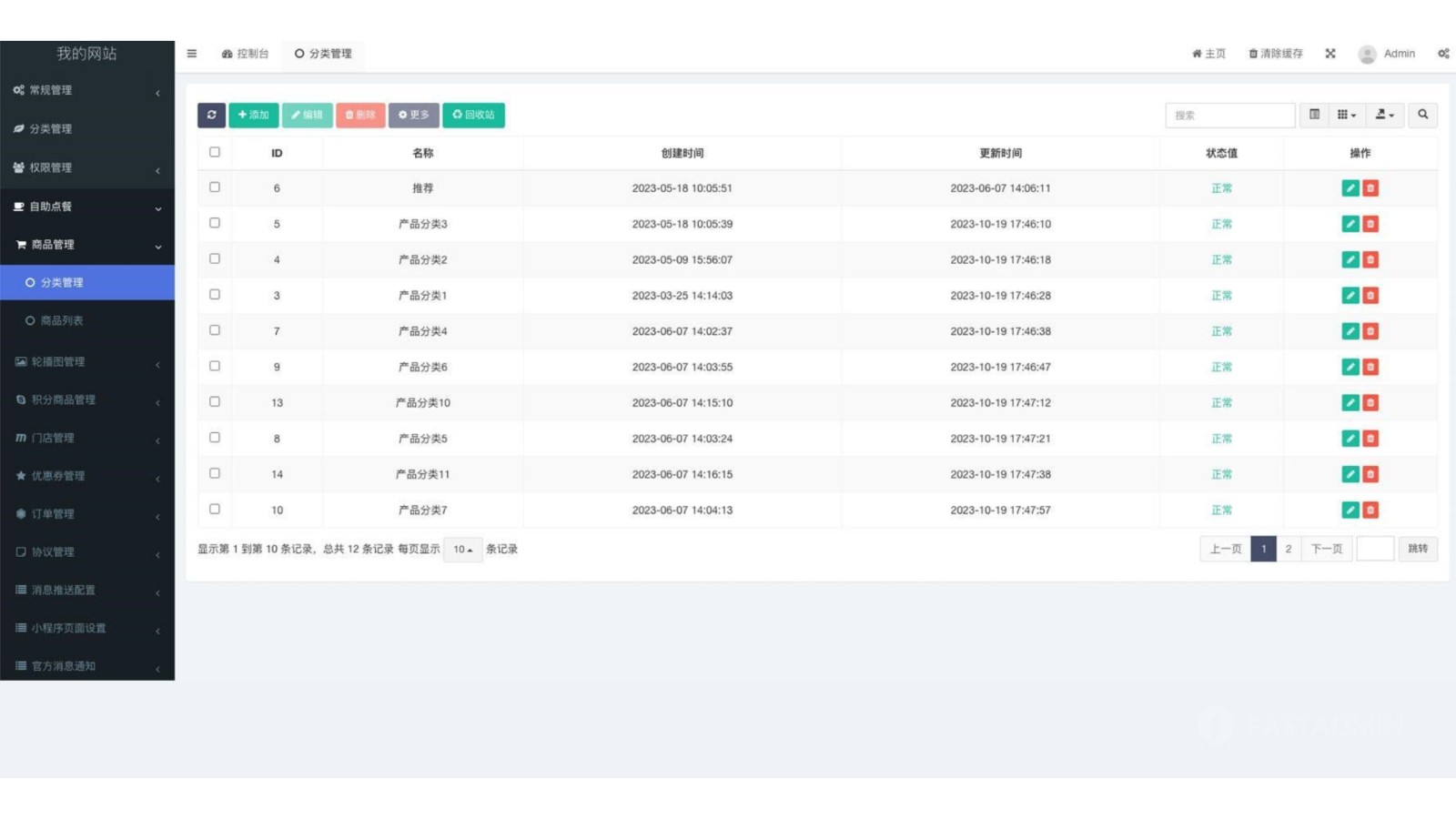This screenshot has width=1456, height=819.
Task: Edit 产品分类7 using pencil icon
Action: click(x=1350, y=510)
